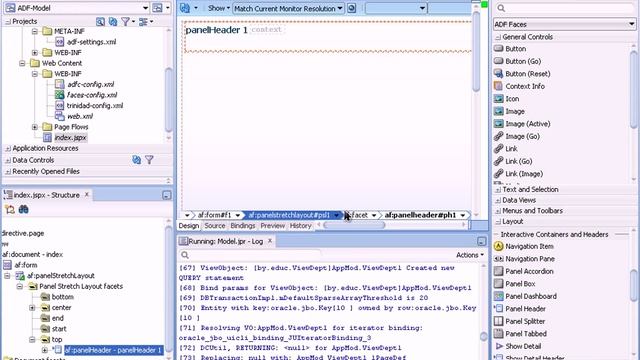The image size is (640, 360).
Task: Select the Panel Splitter component
Action: [525, 321]
